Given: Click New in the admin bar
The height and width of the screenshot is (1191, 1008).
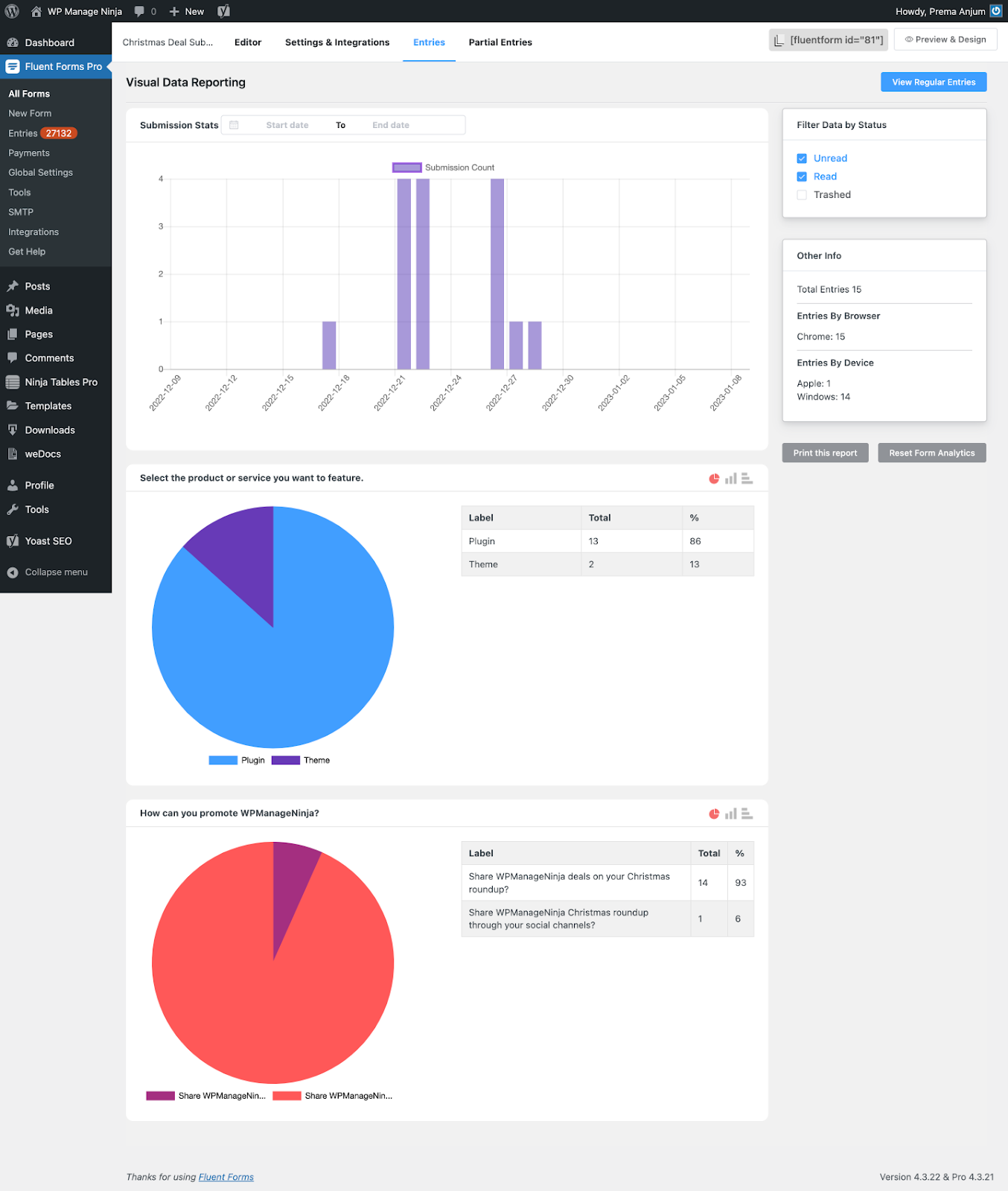Looking at the screenshot, I should coord(186,11).
